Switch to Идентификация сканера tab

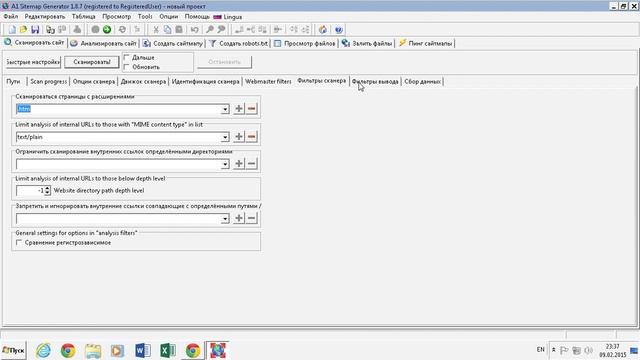click(205, 82)
